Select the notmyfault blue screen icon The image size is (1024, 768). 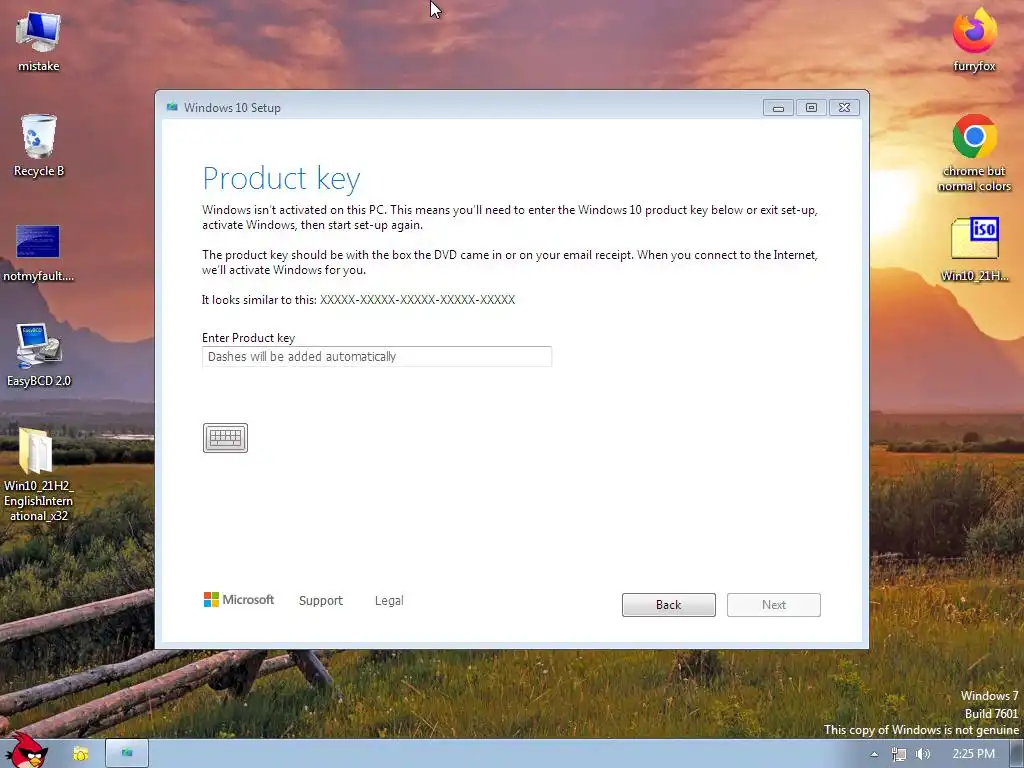38,253
